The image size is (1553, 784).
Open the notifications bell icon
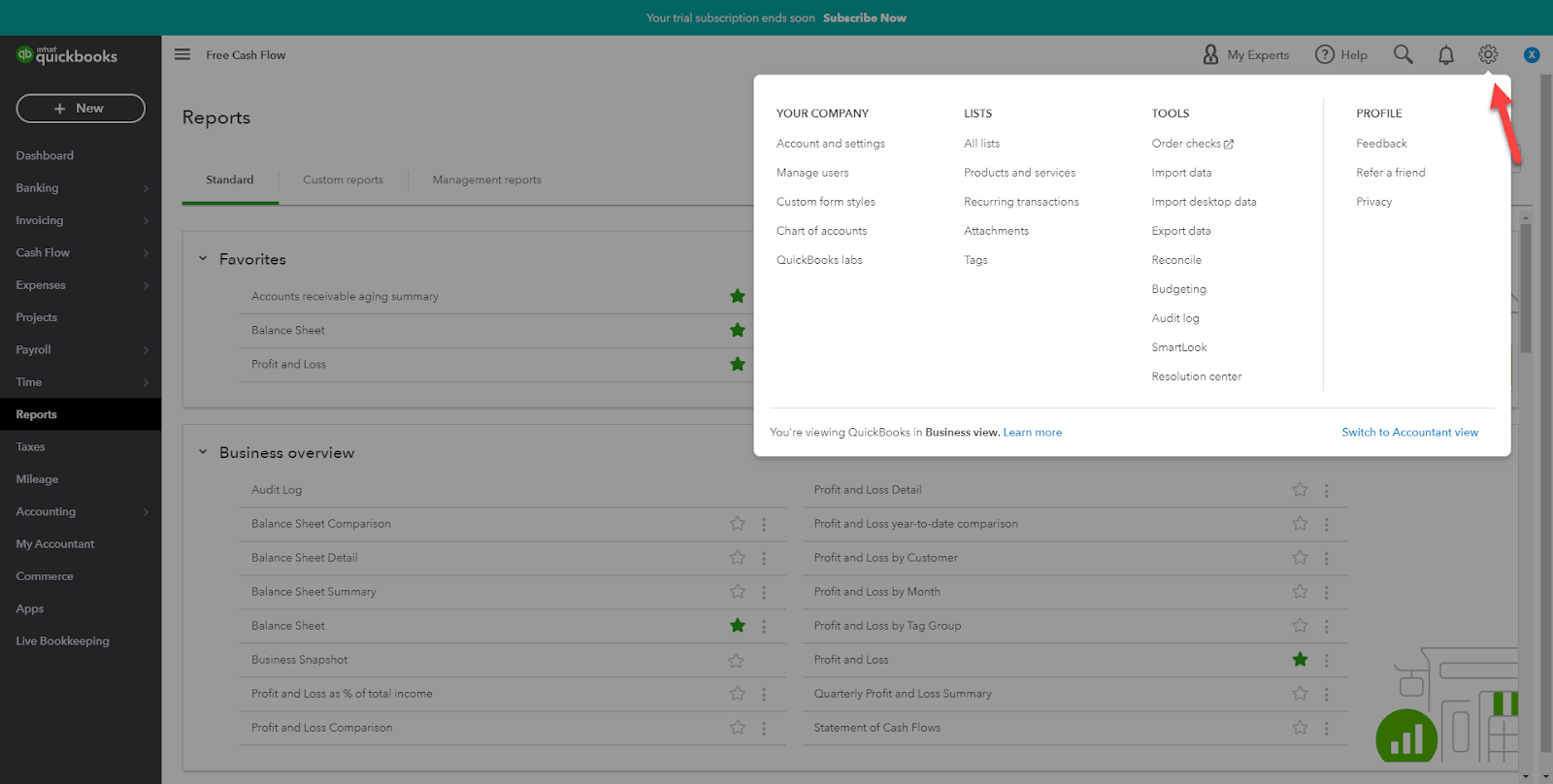click(x=1446, y=55)
